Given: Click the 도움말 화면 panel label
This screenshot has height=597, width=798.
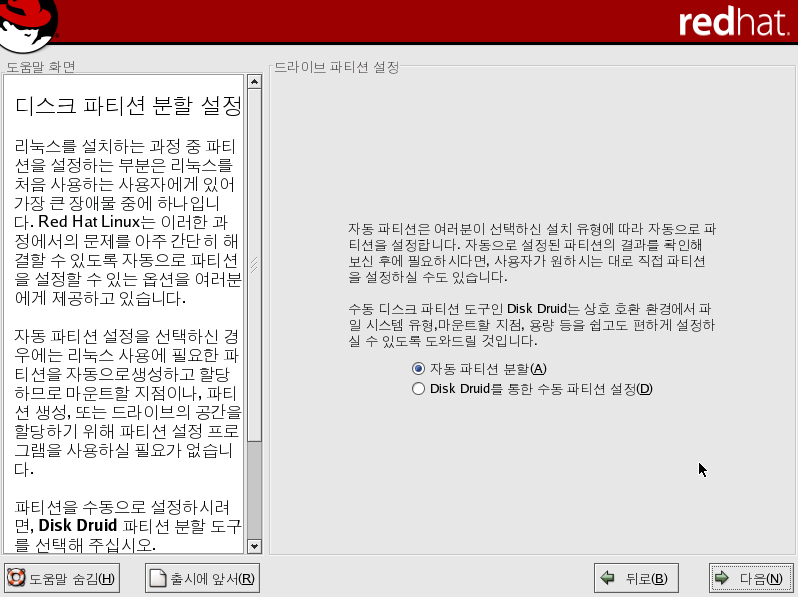Looking at the screenshot, I should pyautogui.click(x=41, y=67).
